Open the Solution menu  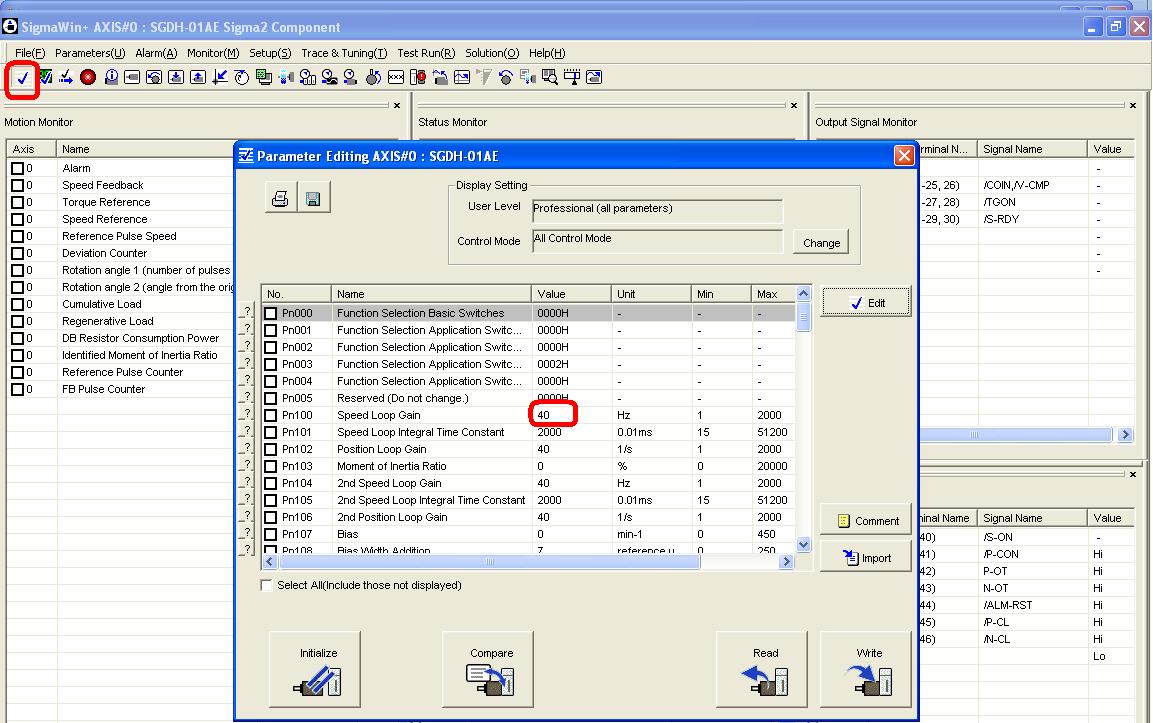click(492, 53)
